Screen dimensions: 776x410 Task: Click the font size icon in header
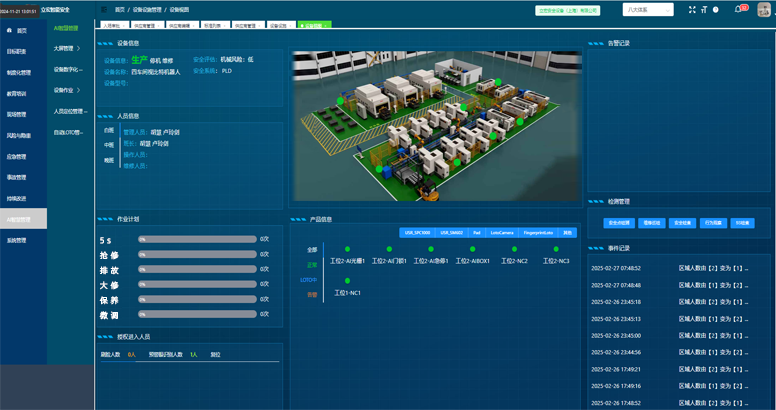point(704,9)
